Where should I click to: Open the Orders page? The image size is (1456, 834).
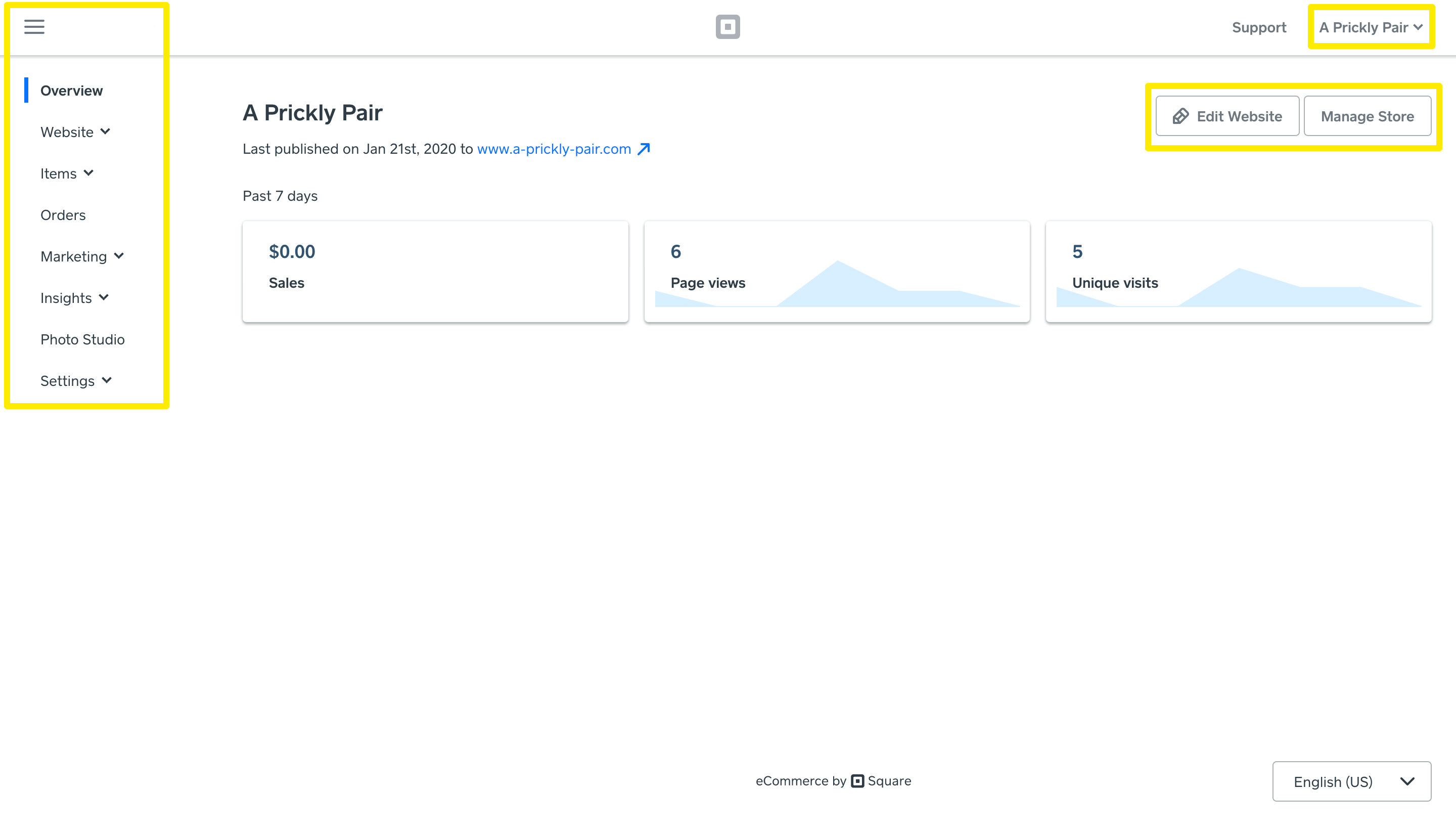(x=63, y=215)
